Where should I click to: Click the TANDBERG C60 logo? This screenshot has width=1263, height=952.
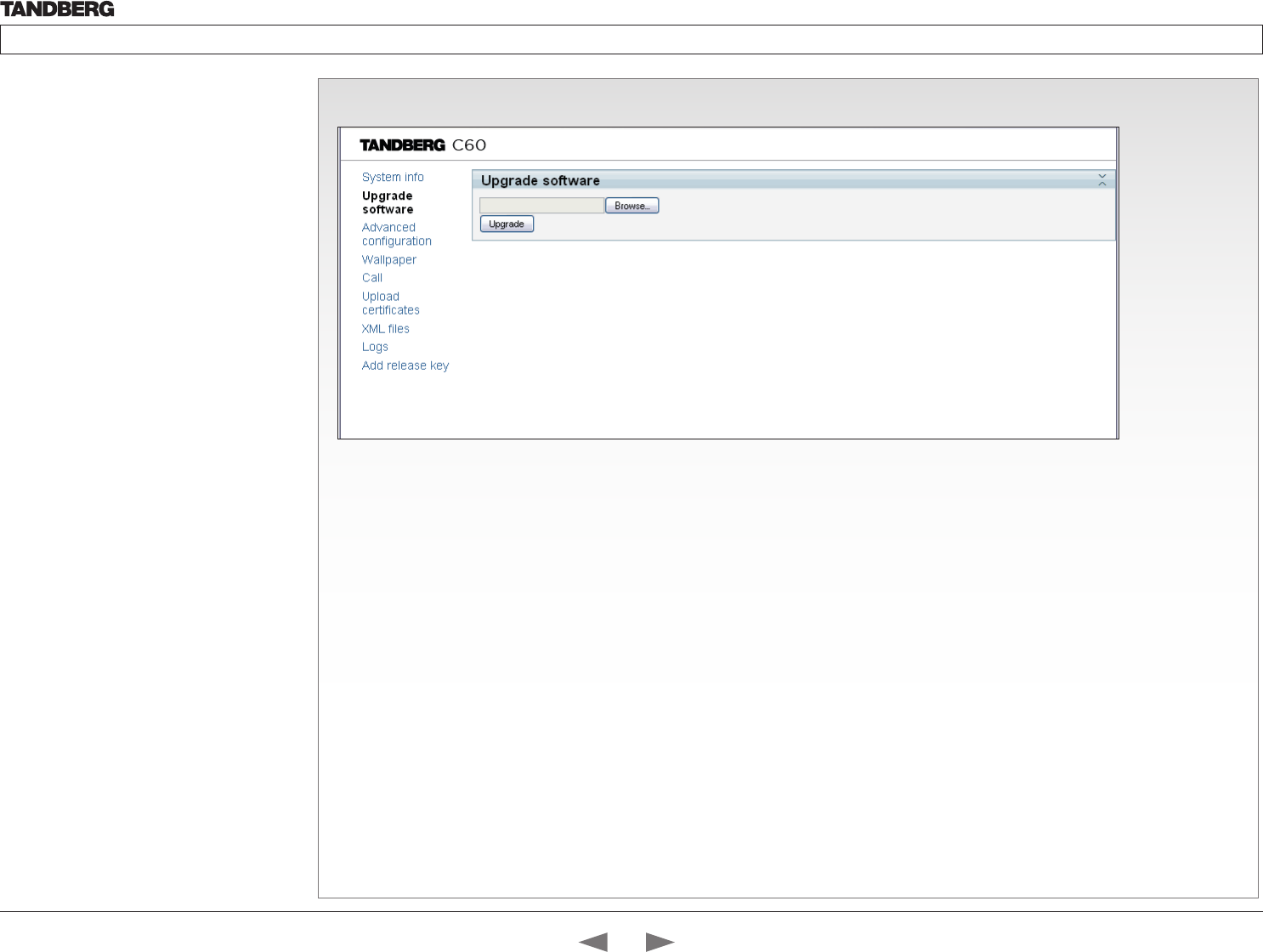coord(423,145)
